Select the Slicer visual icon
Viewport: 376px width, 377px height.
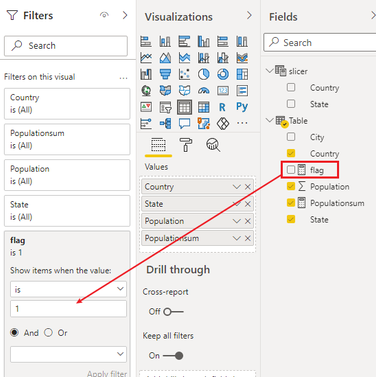point(165,107)
